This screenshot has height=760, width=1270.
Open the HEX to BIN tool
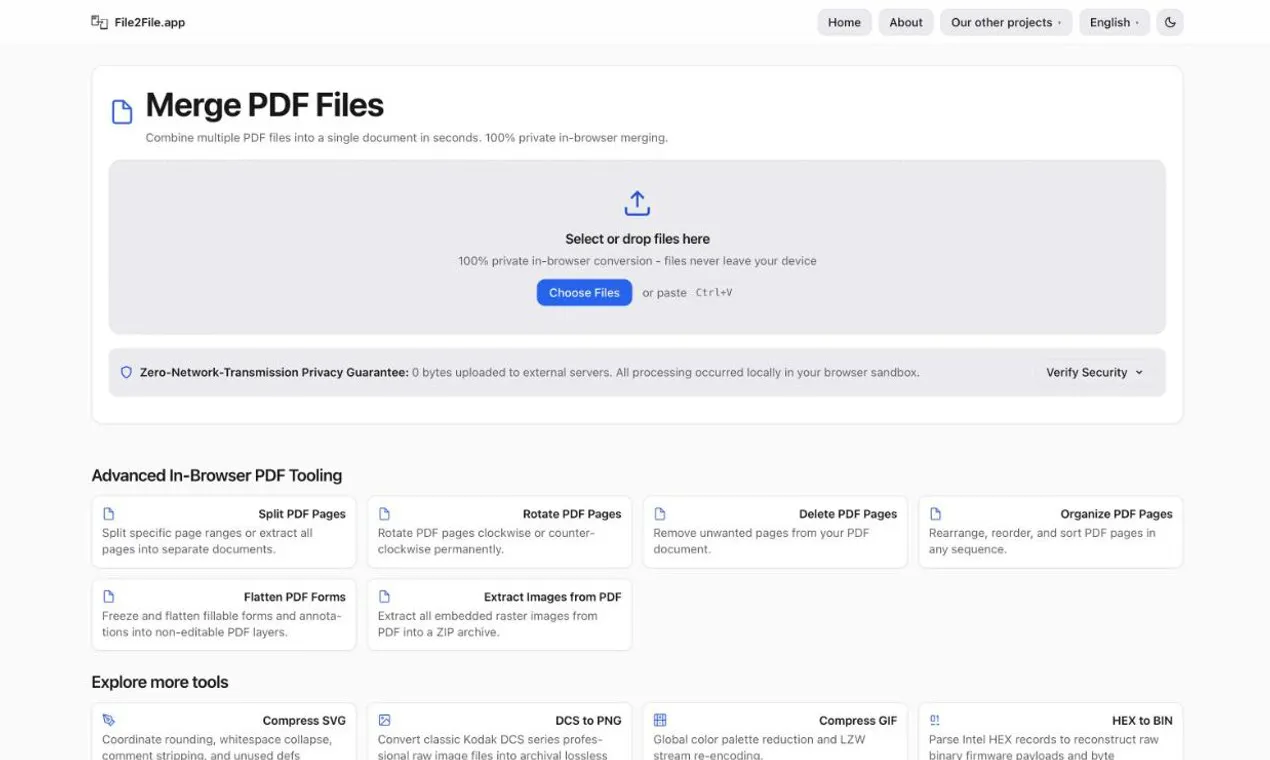[x=1050, y=732]
